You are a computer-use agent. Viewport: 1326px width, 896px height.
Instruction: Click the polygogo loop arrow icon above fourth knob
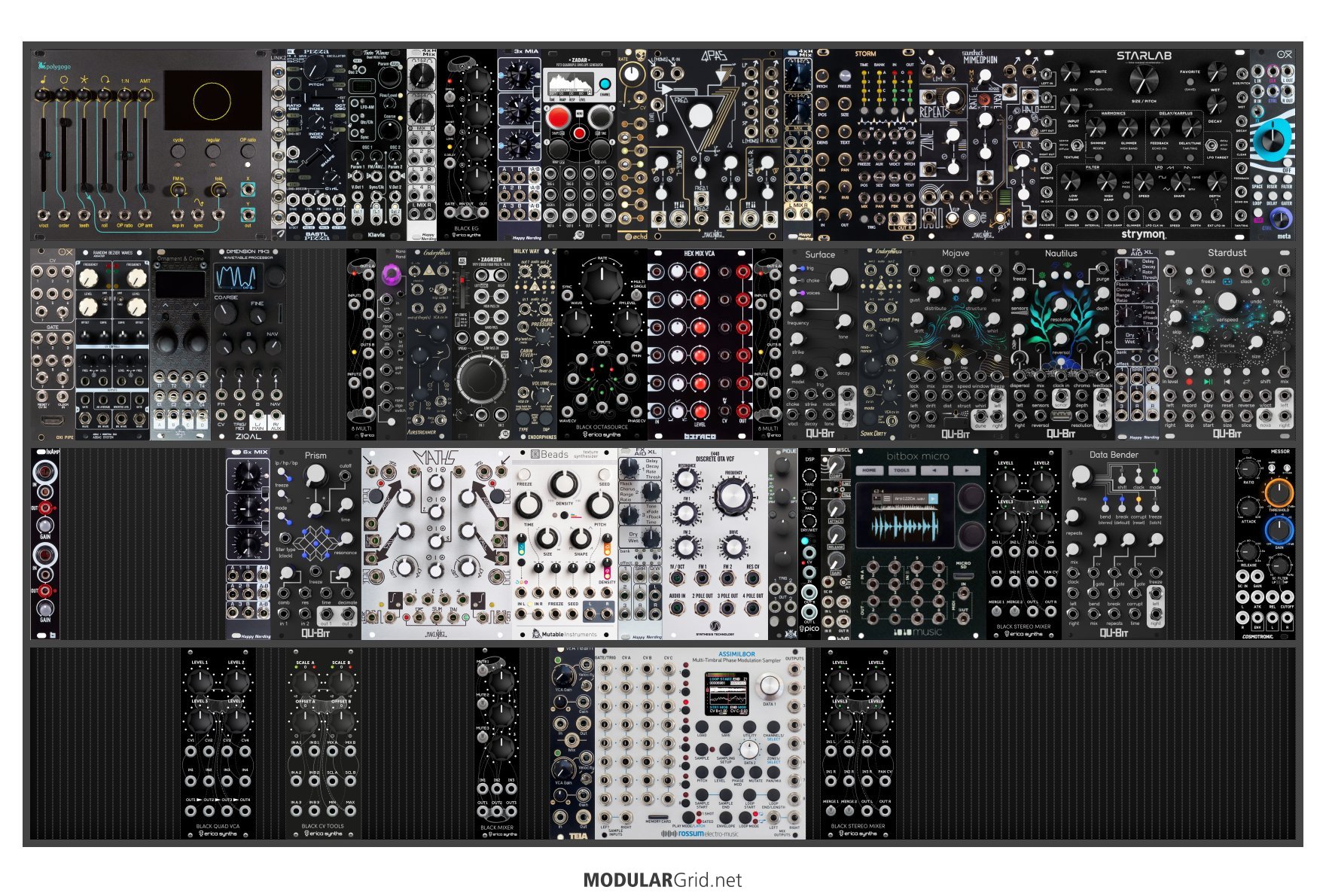coord(104,80)
